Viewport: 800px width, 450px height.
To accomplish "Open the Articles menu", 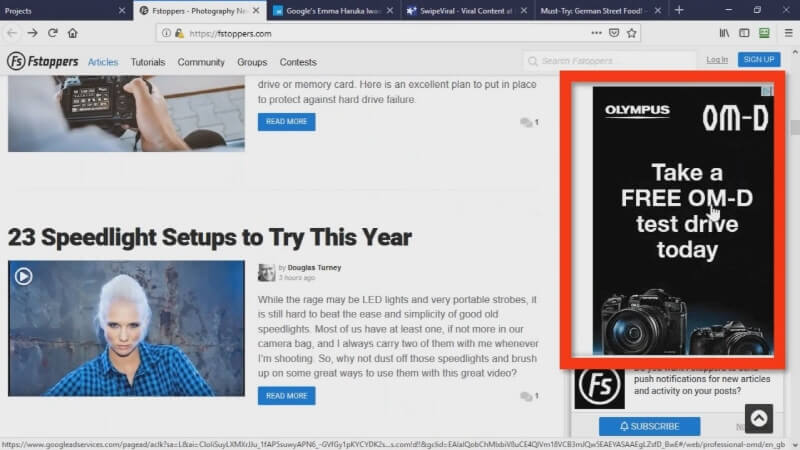I will pos(103,62).
